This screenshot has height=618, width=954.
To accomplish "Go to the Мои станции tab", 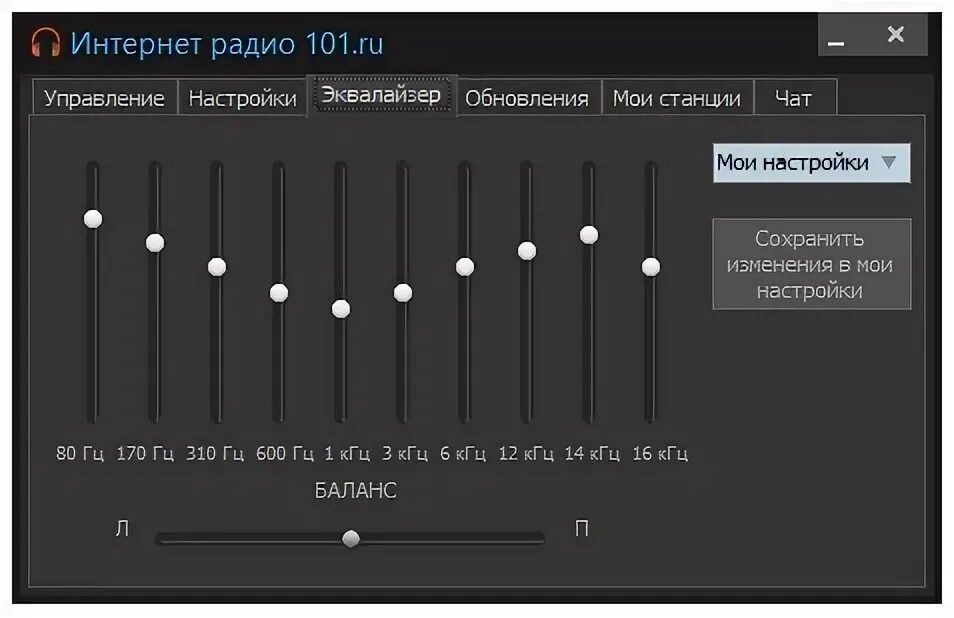I will pyautogui.click(x=677, y=97).
